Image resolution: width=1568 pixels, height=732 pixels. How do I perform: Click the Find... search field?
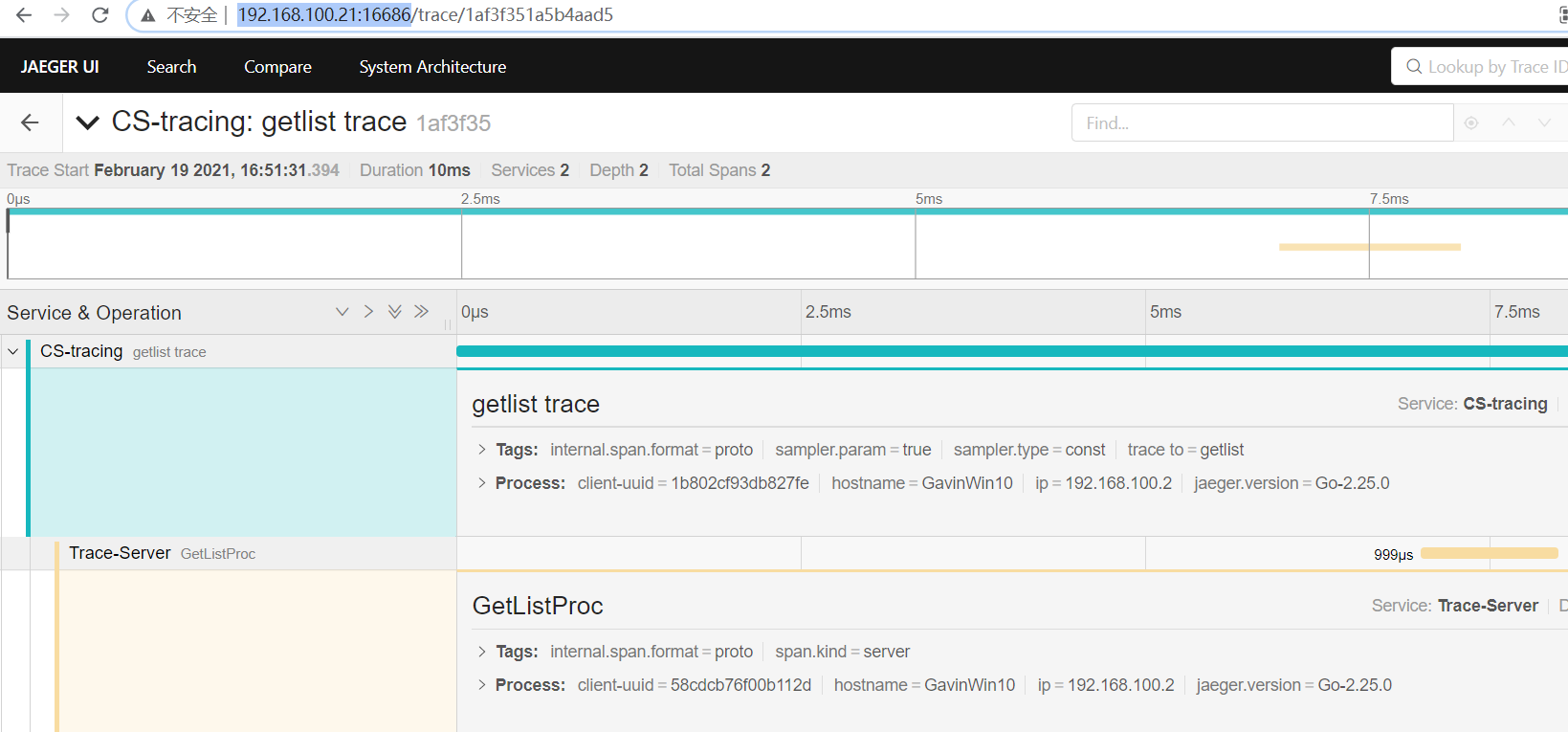(x=1262, y=122)
